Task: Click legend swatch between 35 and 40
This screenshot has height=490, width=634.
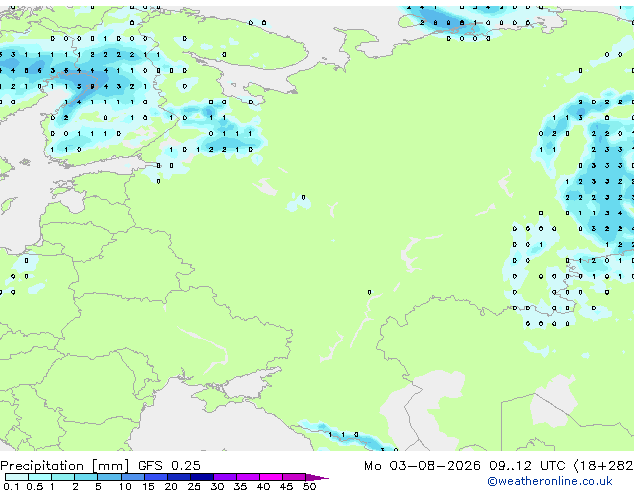Action: point(248,477)
